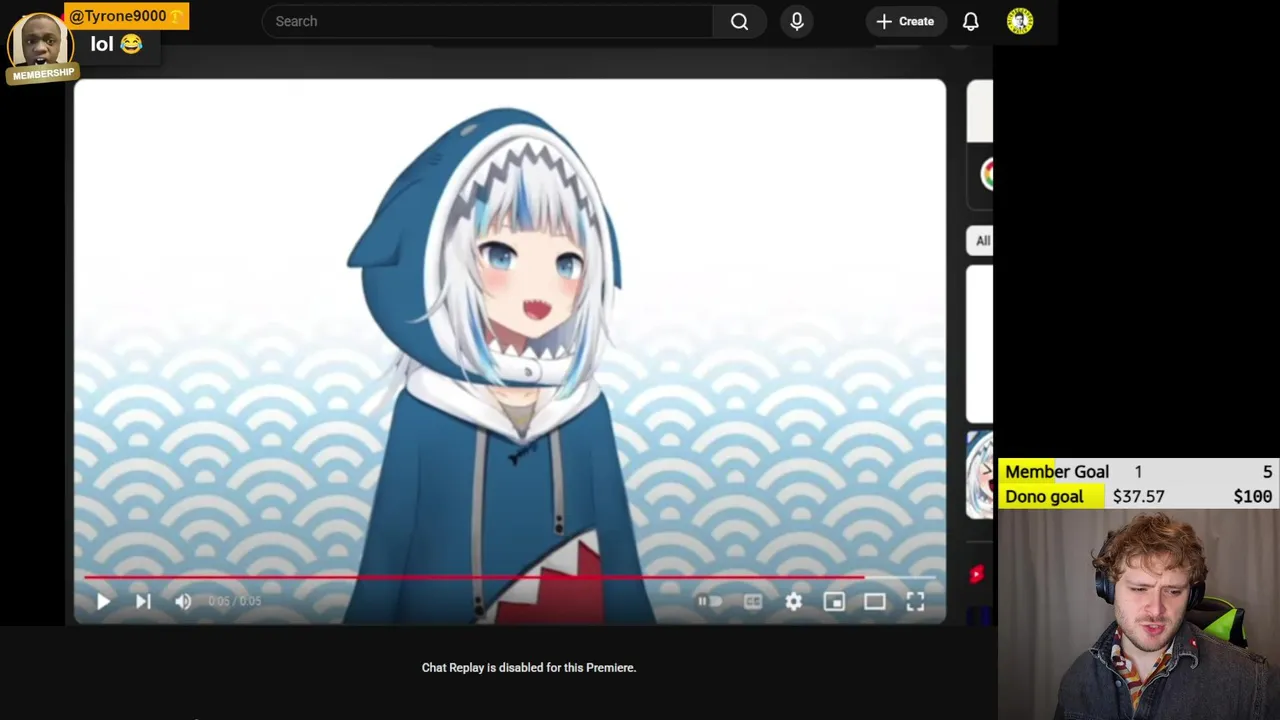Click into the Search input field
1280x720 pixels.
[x=487, y=21]
